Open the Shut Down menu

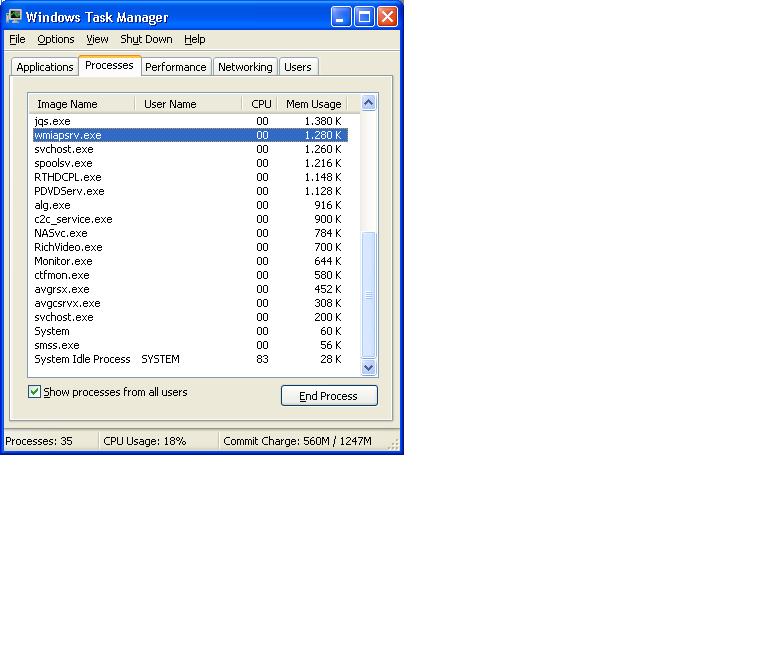coord(146,39)
